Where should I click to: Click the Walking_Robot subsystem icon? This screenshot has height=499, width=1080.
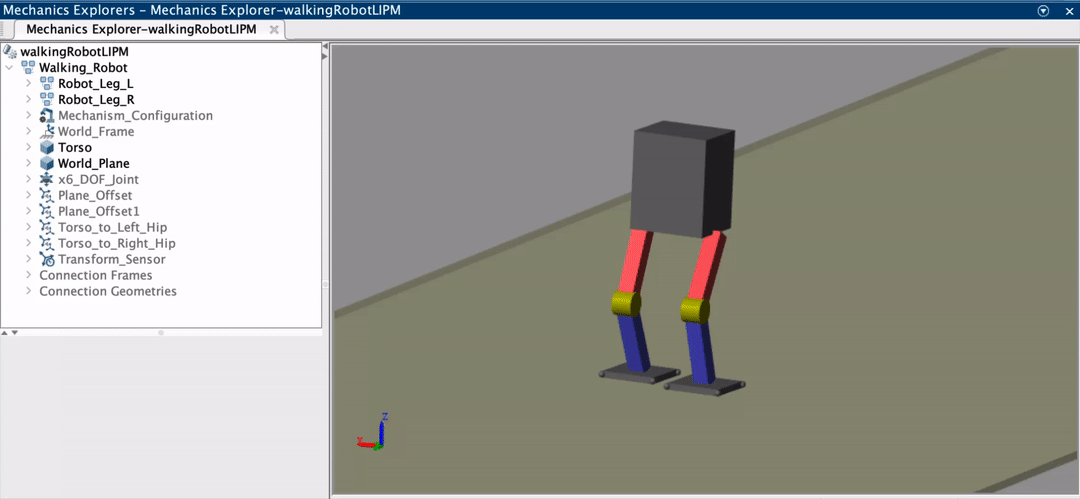[28, 68]
